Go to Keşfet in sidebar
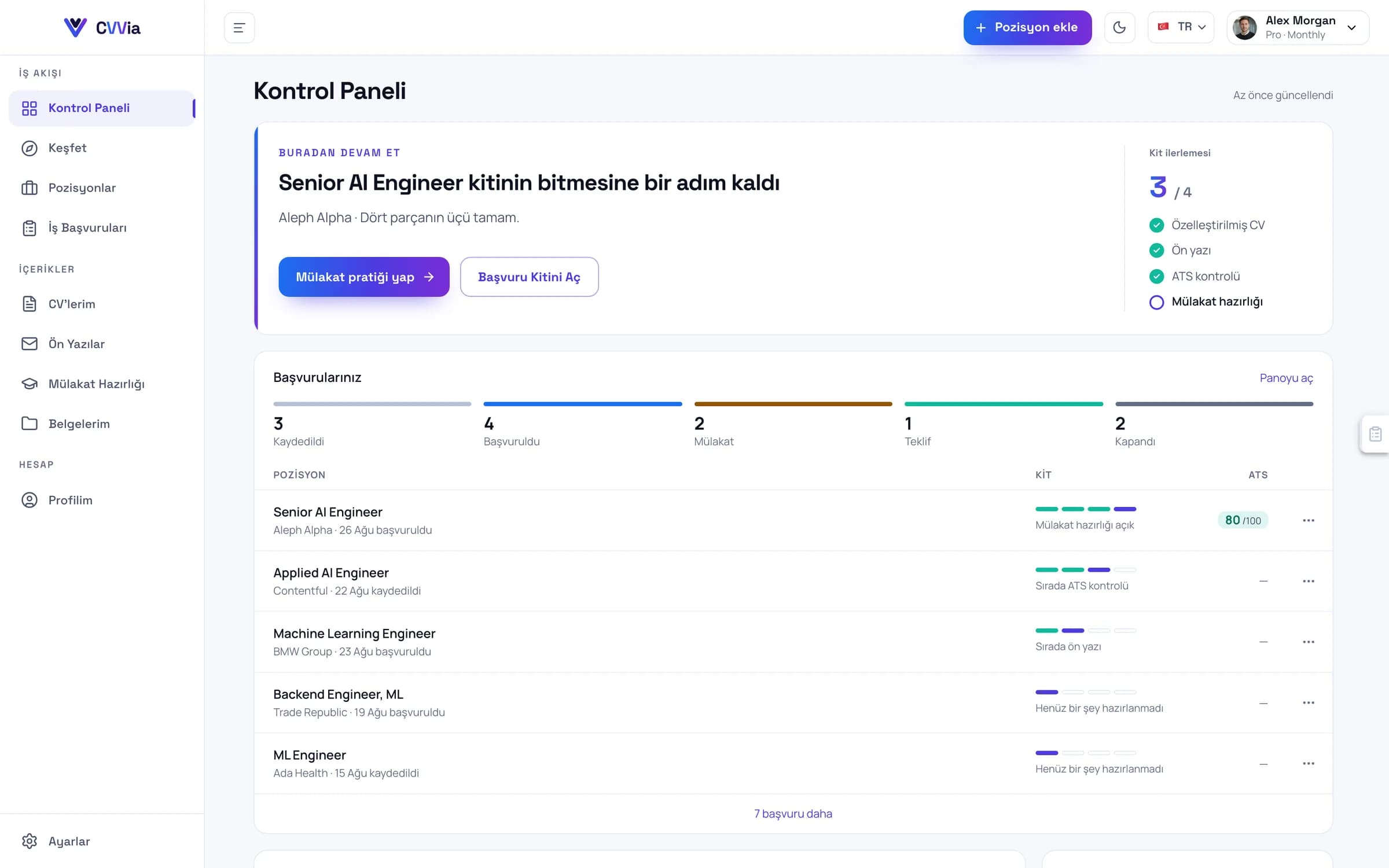The width and height of the screenshot is (1389, 868). point(102,148)
